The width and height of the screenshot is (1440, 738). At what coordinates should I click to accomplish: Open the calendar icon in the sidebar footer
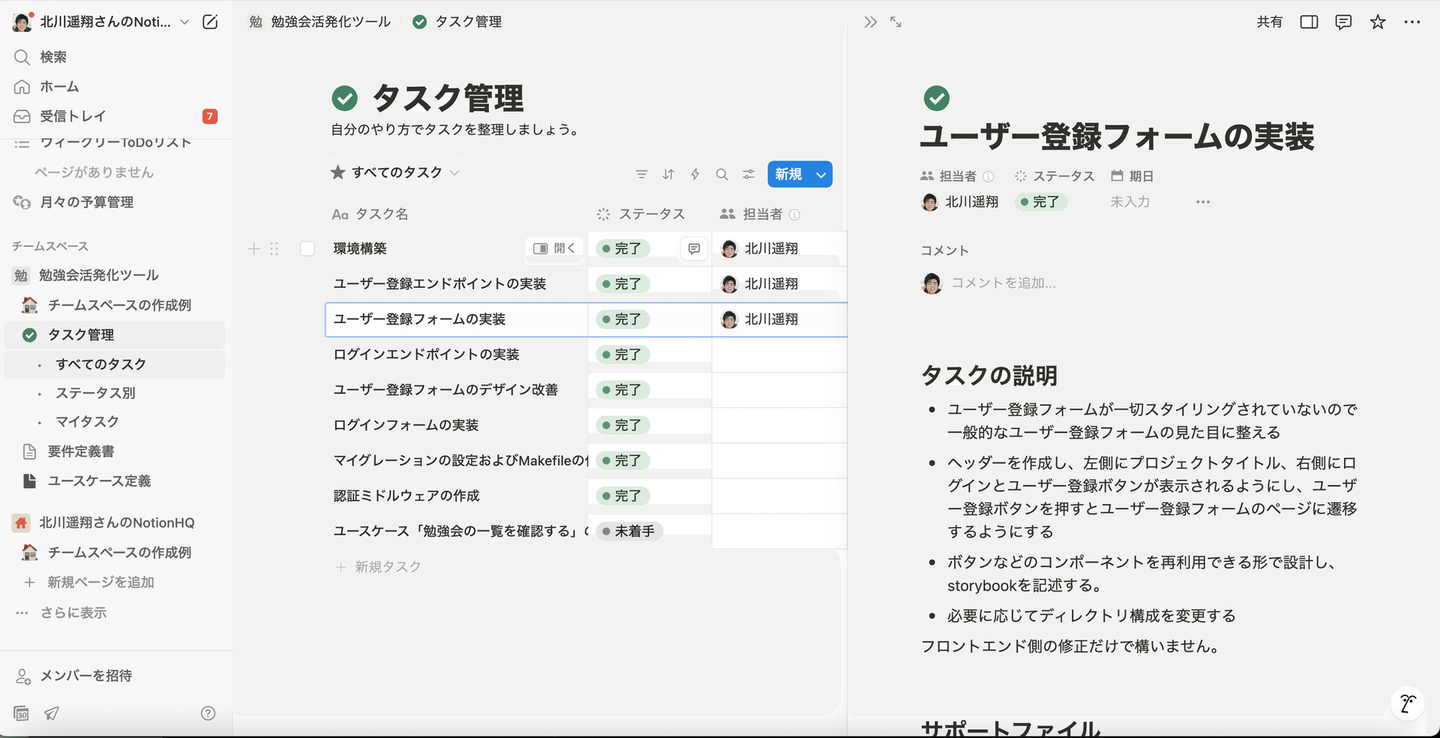coord(21,713)
